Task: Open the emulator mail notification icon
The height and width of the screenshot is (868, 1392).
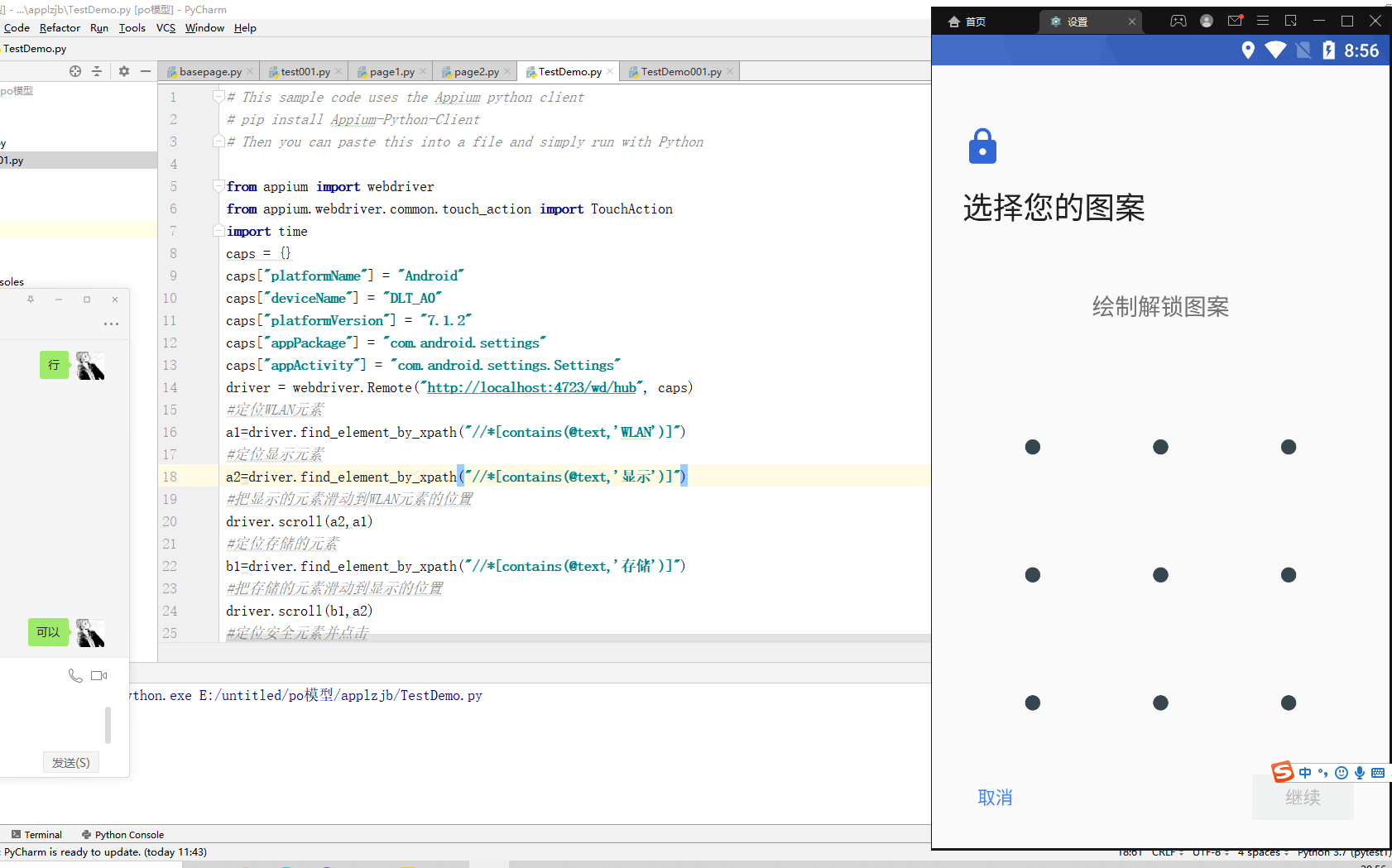Action: 1235,21
